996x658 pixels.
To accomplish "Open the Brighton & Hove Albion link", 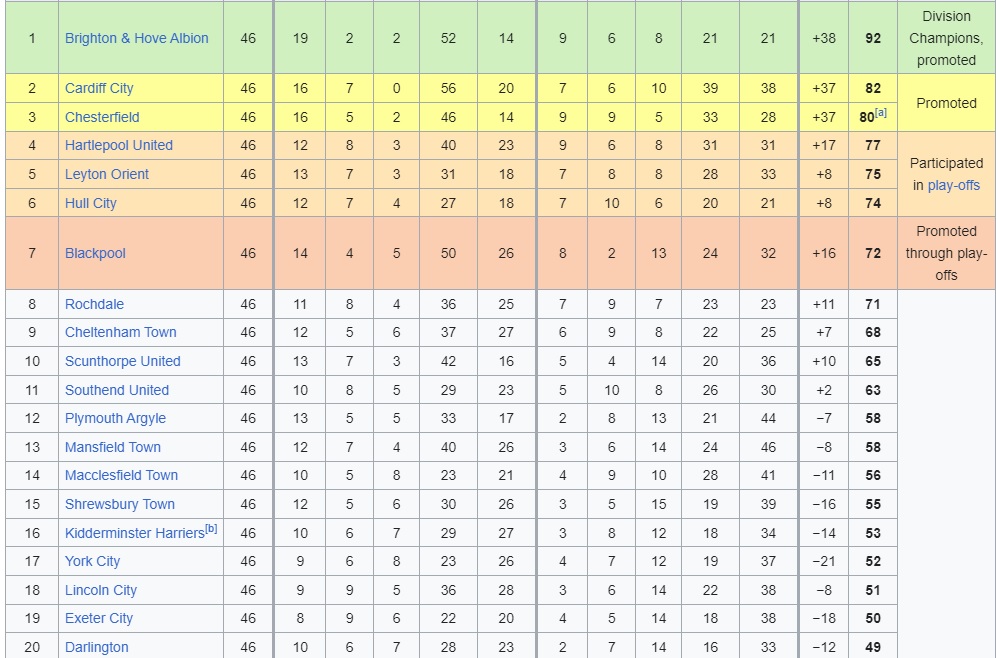I will tap(137, 38).
